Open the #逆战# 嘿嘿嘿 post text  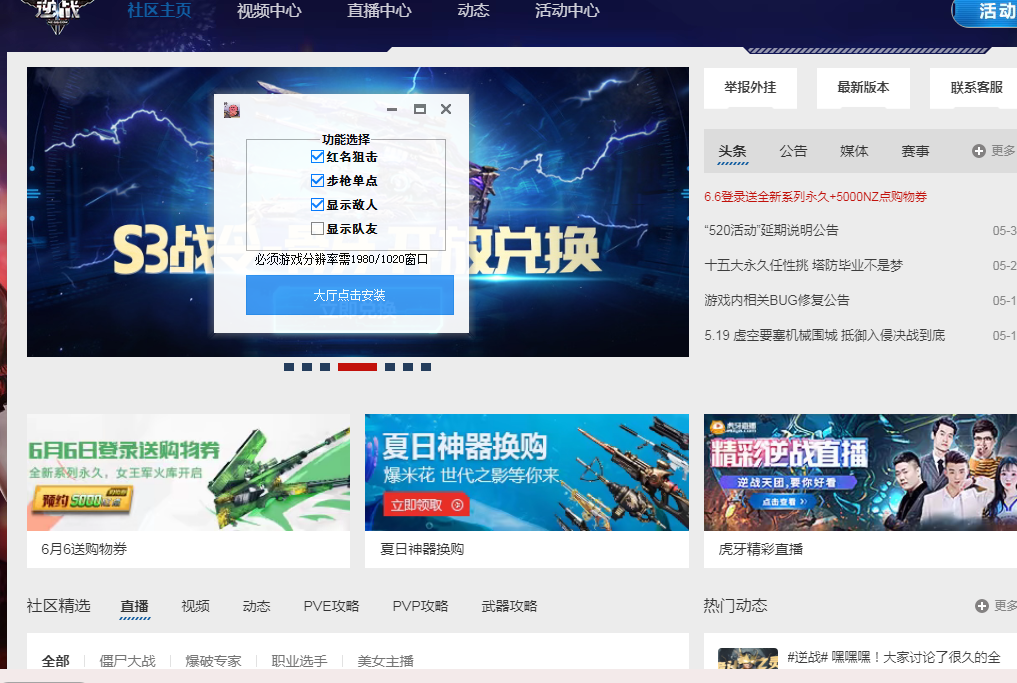894,657
